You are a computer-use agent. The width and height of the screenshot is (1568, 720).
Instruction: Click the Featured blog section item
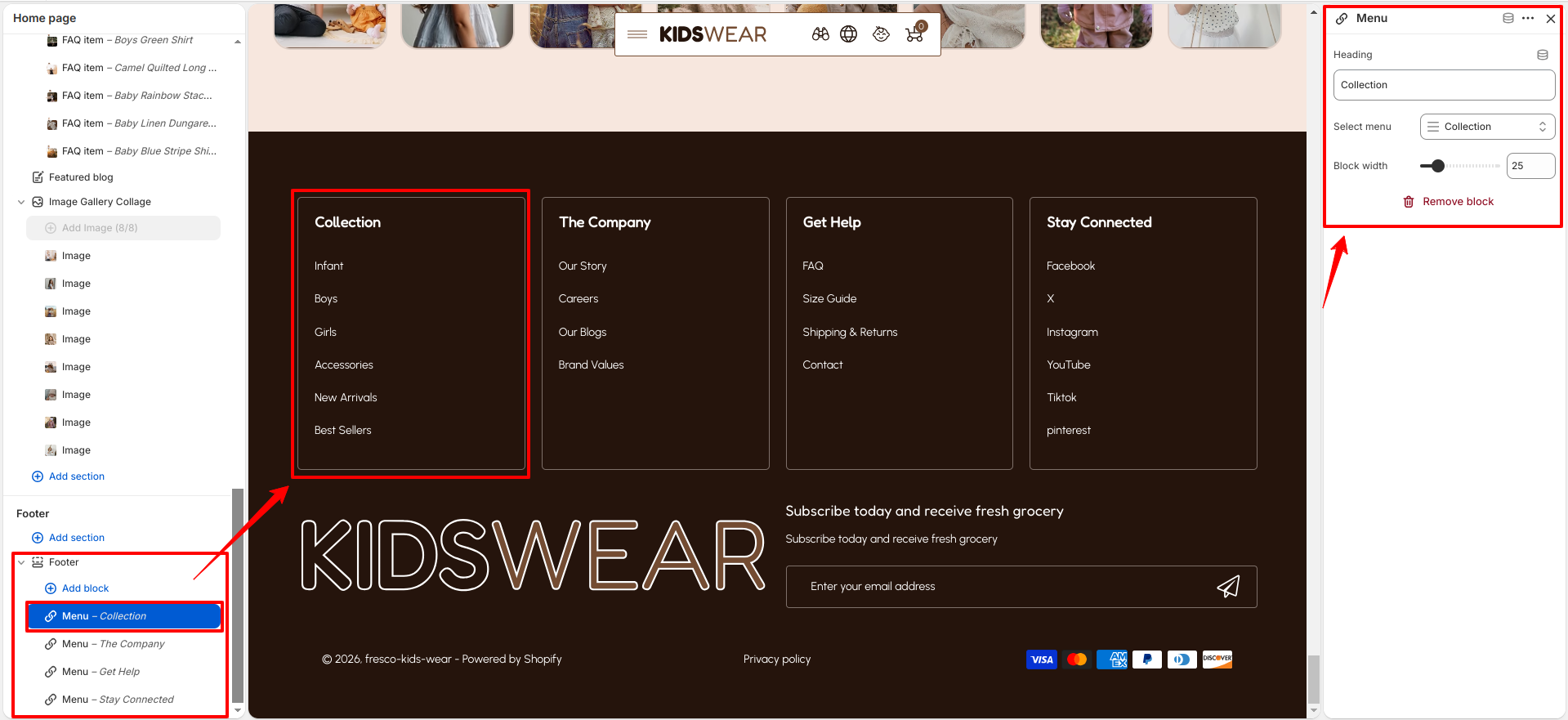tap(81, 177)
